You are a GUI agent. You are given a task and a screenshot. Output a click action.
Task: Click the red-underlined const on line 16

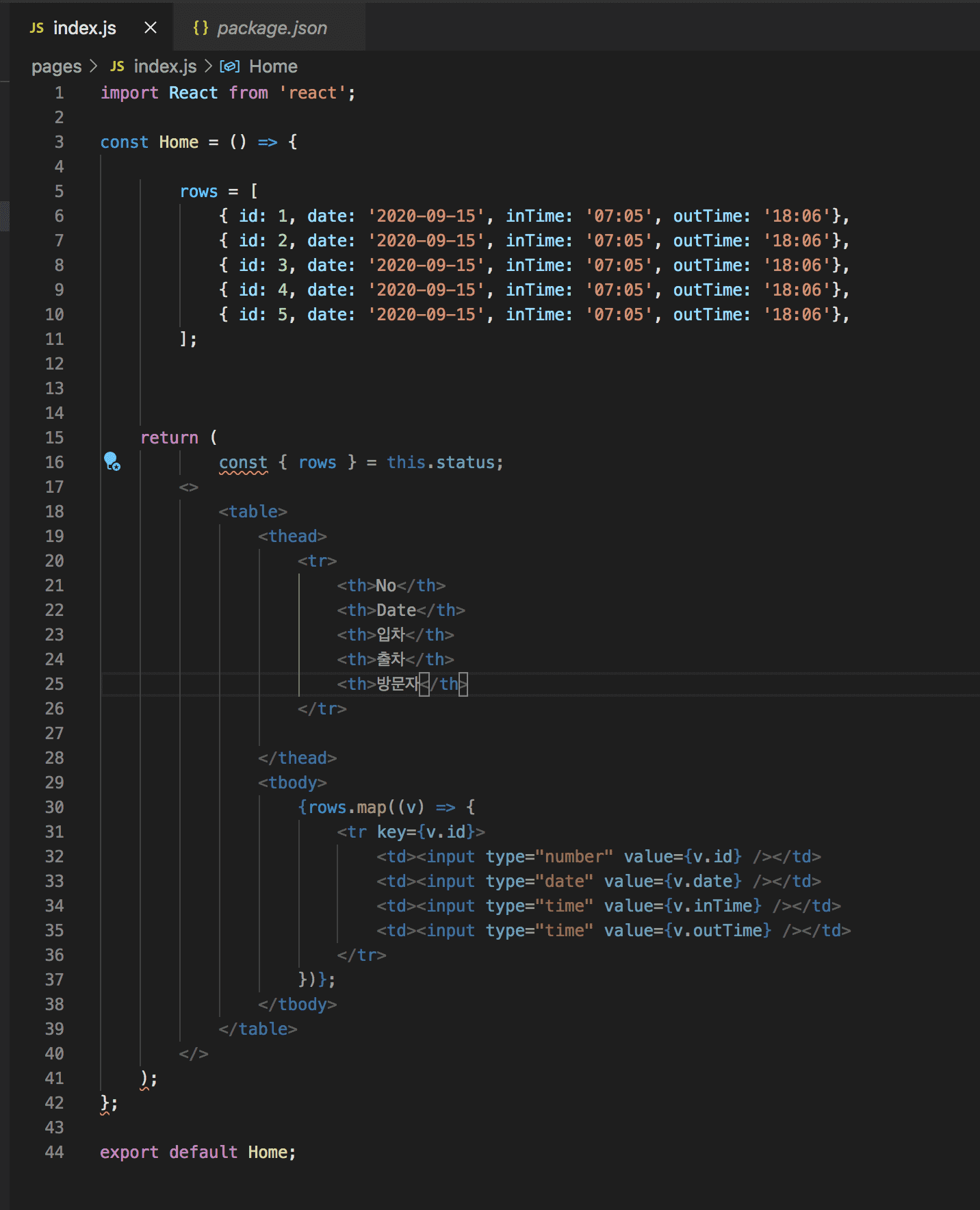pyautogui.click(x=243, y=463)
